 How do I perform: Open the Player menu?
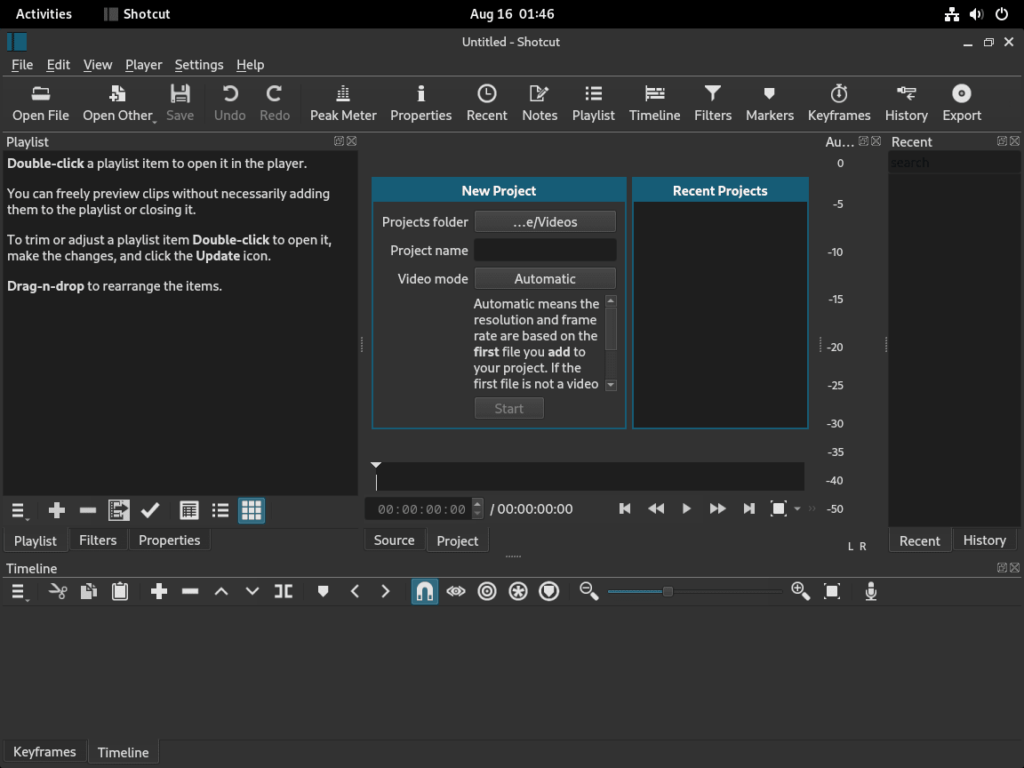[x=144, y=65]
